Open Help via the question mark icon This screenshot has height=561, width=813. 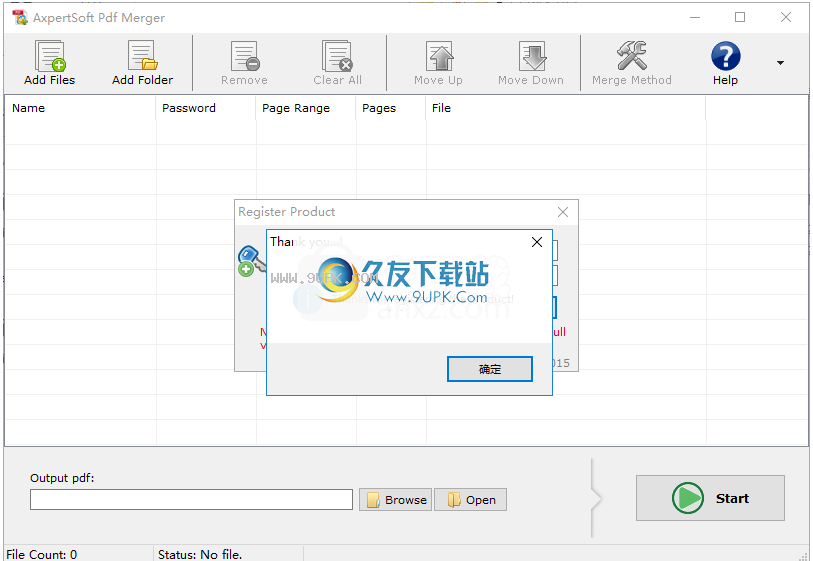(x=725, y=56)
